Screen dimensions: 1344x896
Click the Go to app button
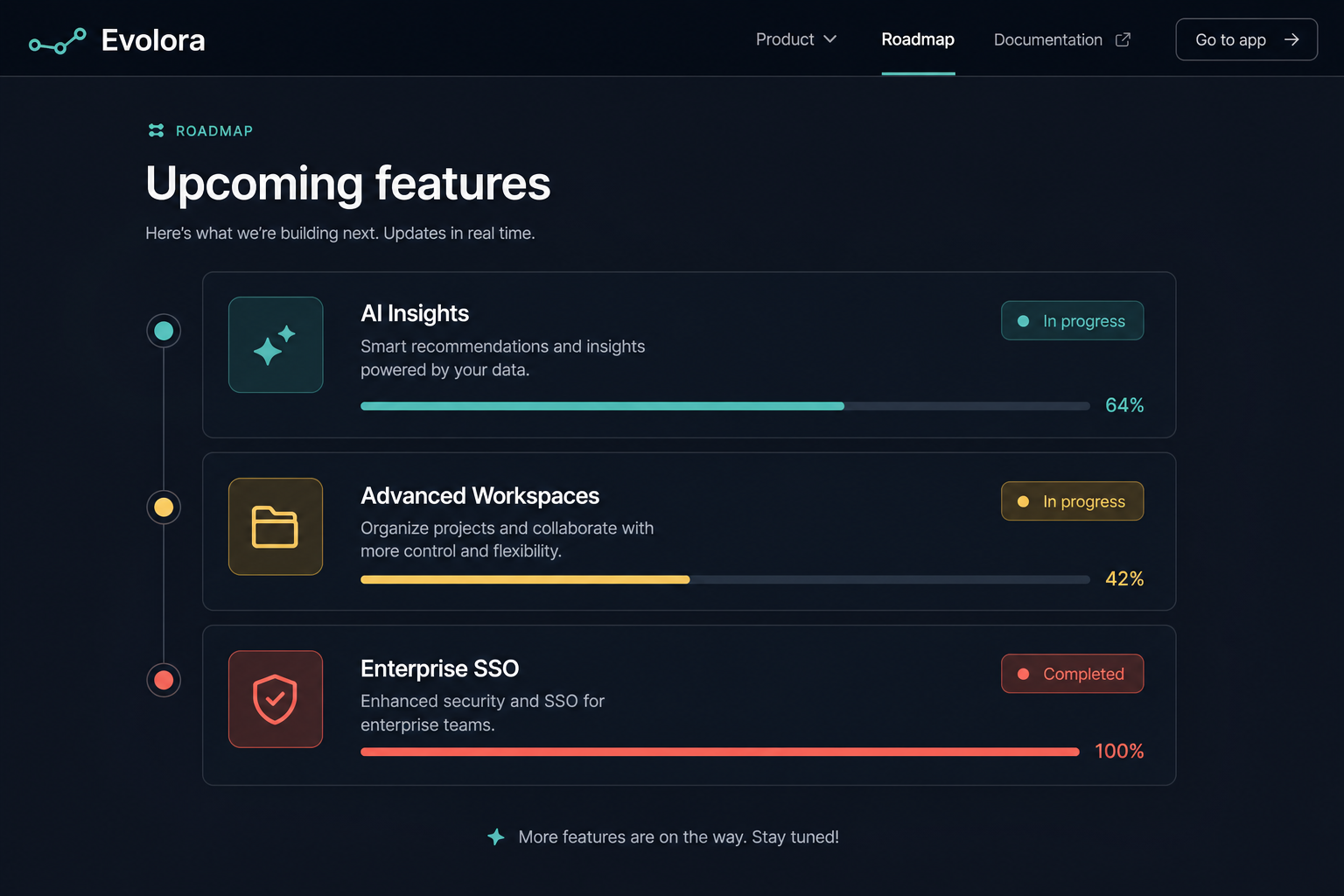pyautogui.click(x=1247, y=39)
